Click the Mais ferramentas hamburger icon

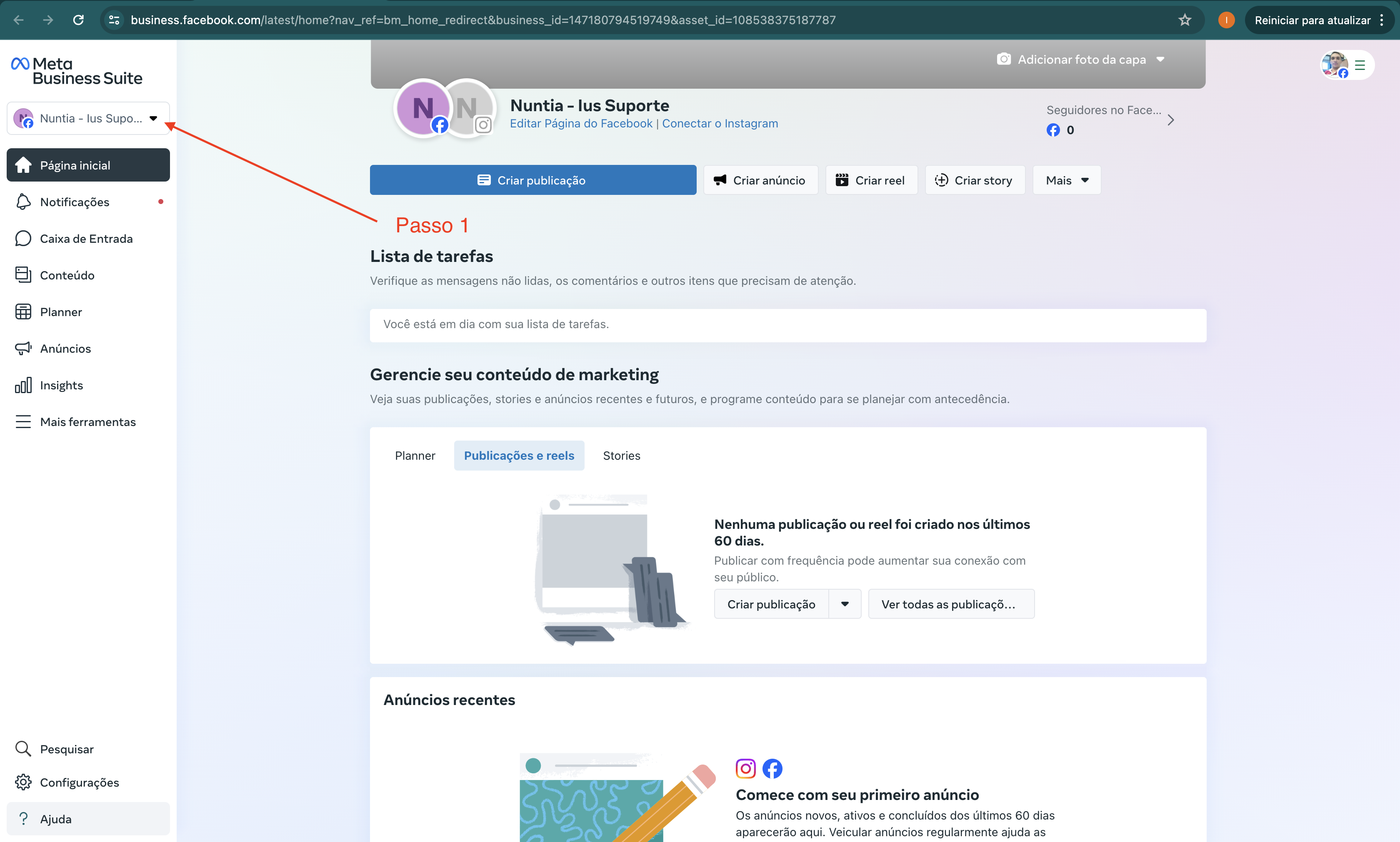pos(23,421)
